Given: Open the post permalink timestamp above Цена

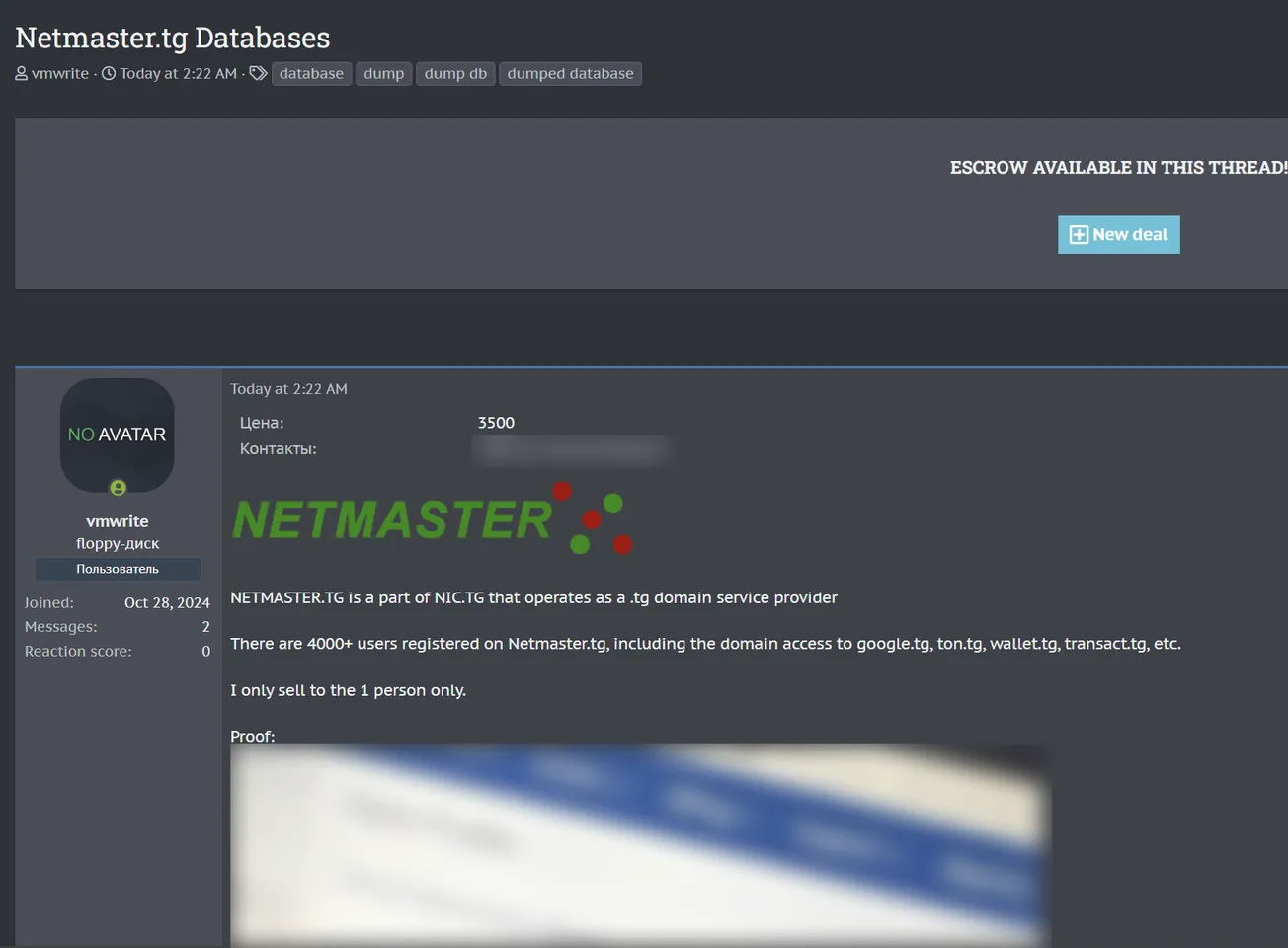Looking at the screenshot, I should point(288,389).
